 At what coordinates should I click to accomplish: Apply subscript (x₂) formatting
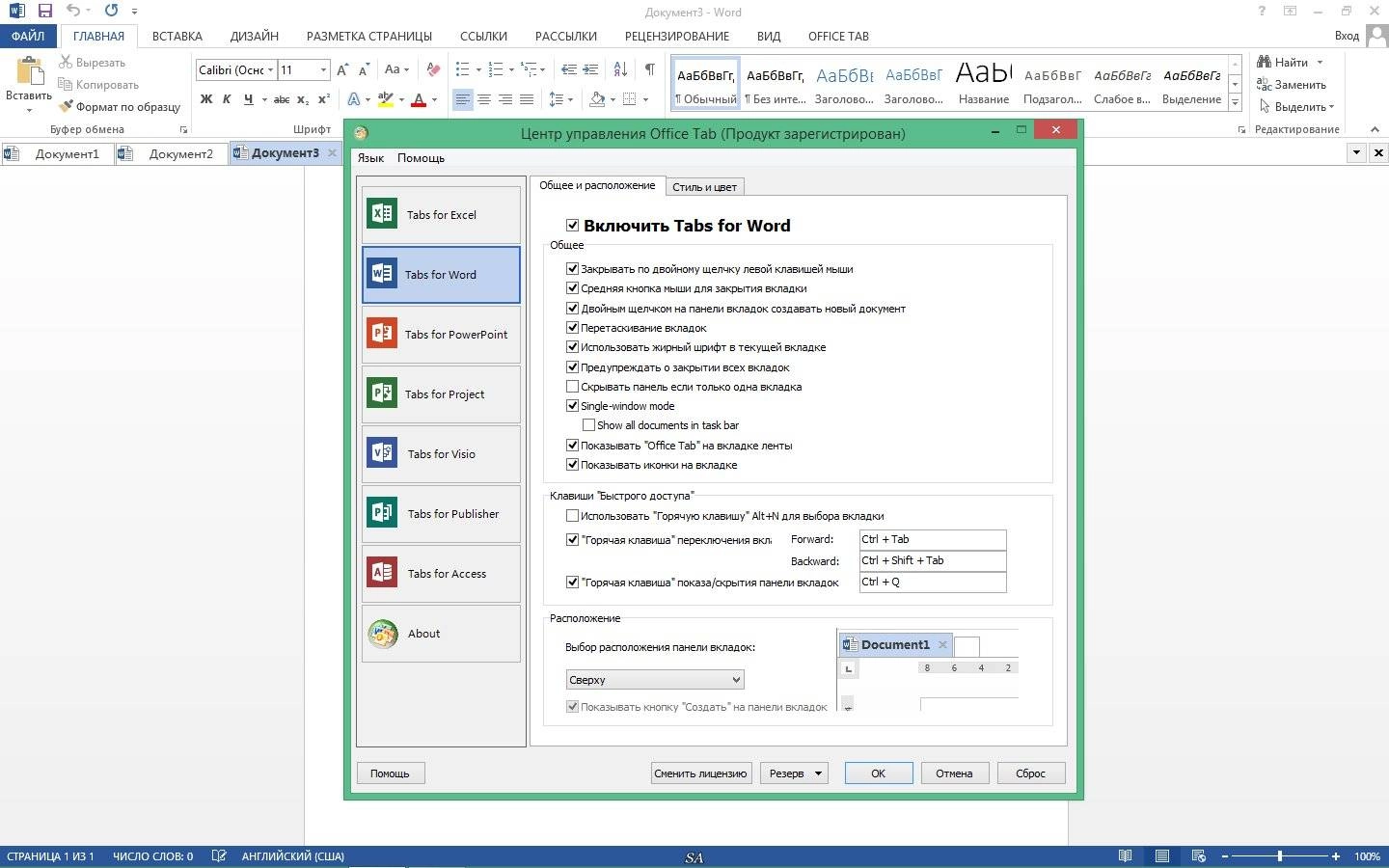coord(303,98)
